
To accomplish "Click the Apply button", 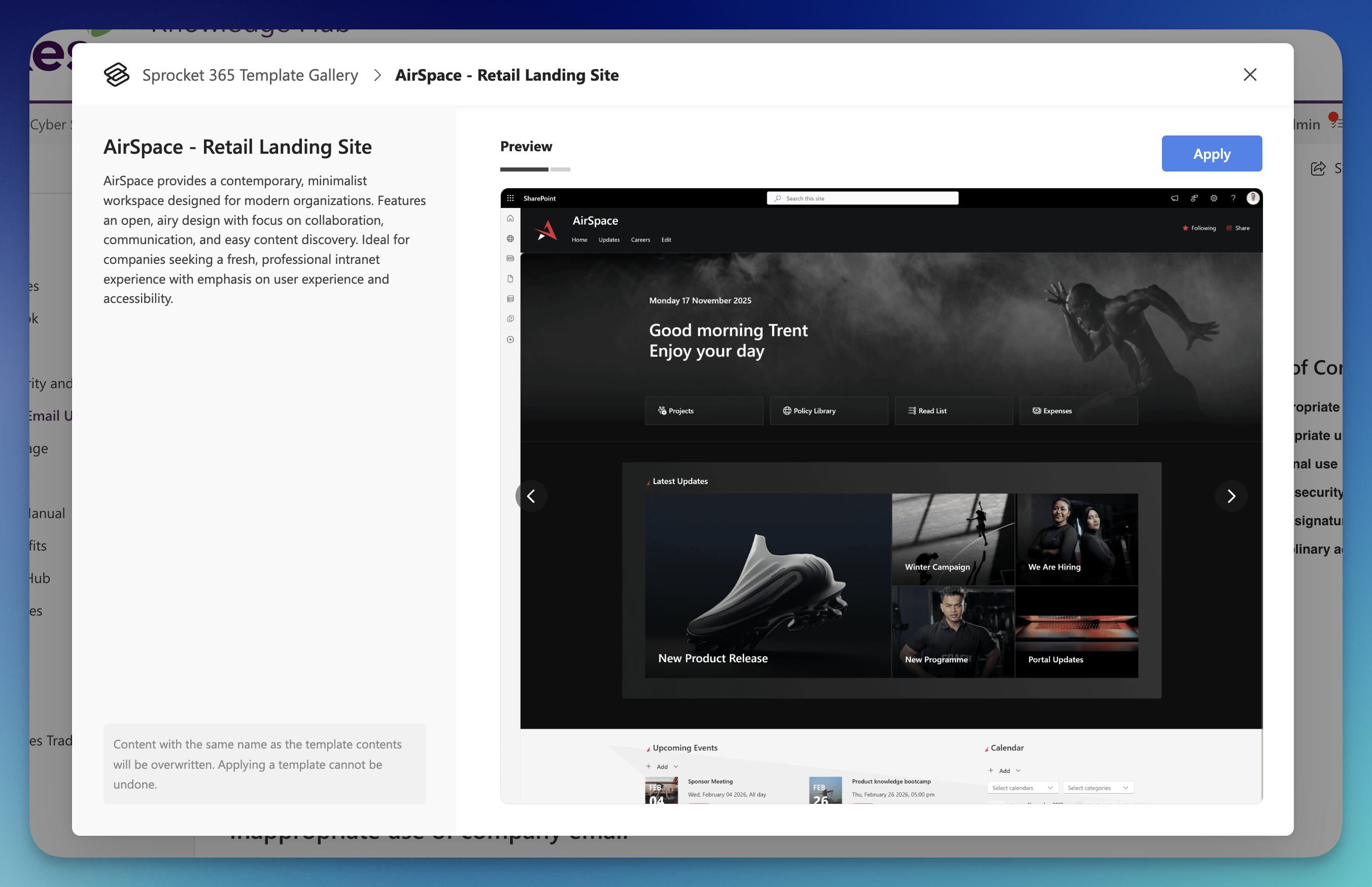I will click(1211, 153).
